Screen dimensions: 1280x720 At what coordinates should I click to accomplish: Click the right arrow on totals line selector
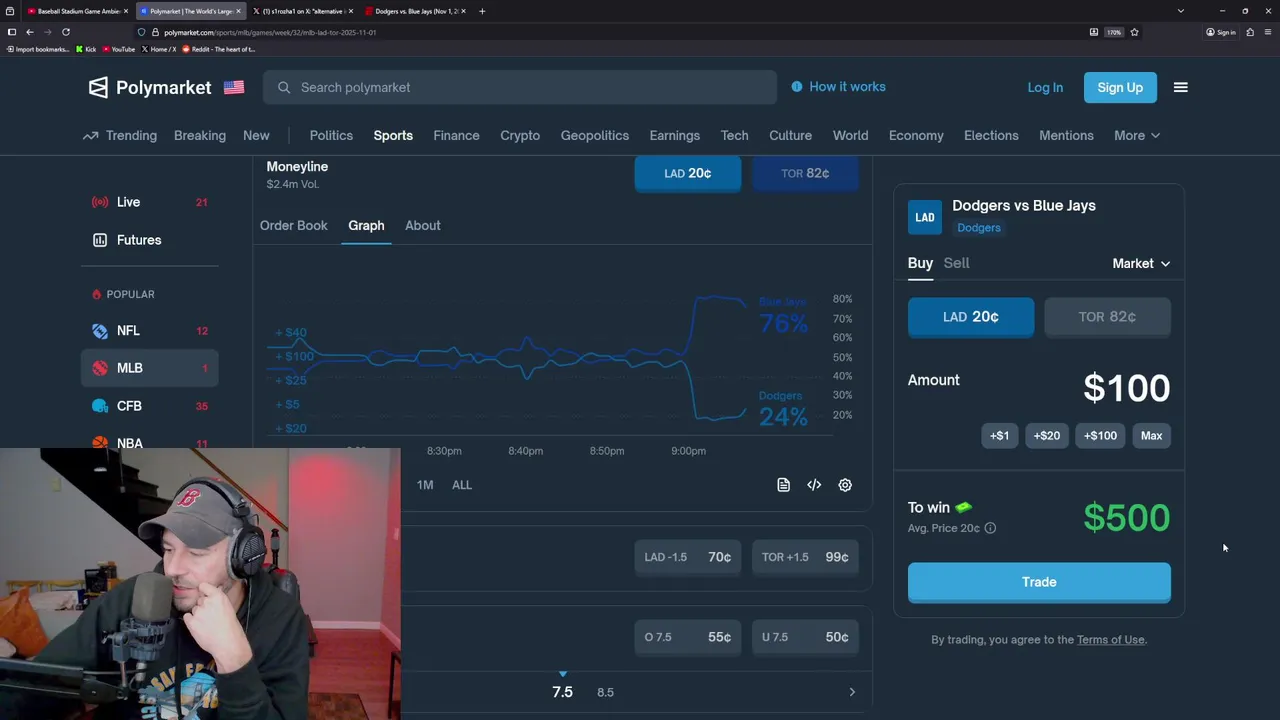pos(852,692)
